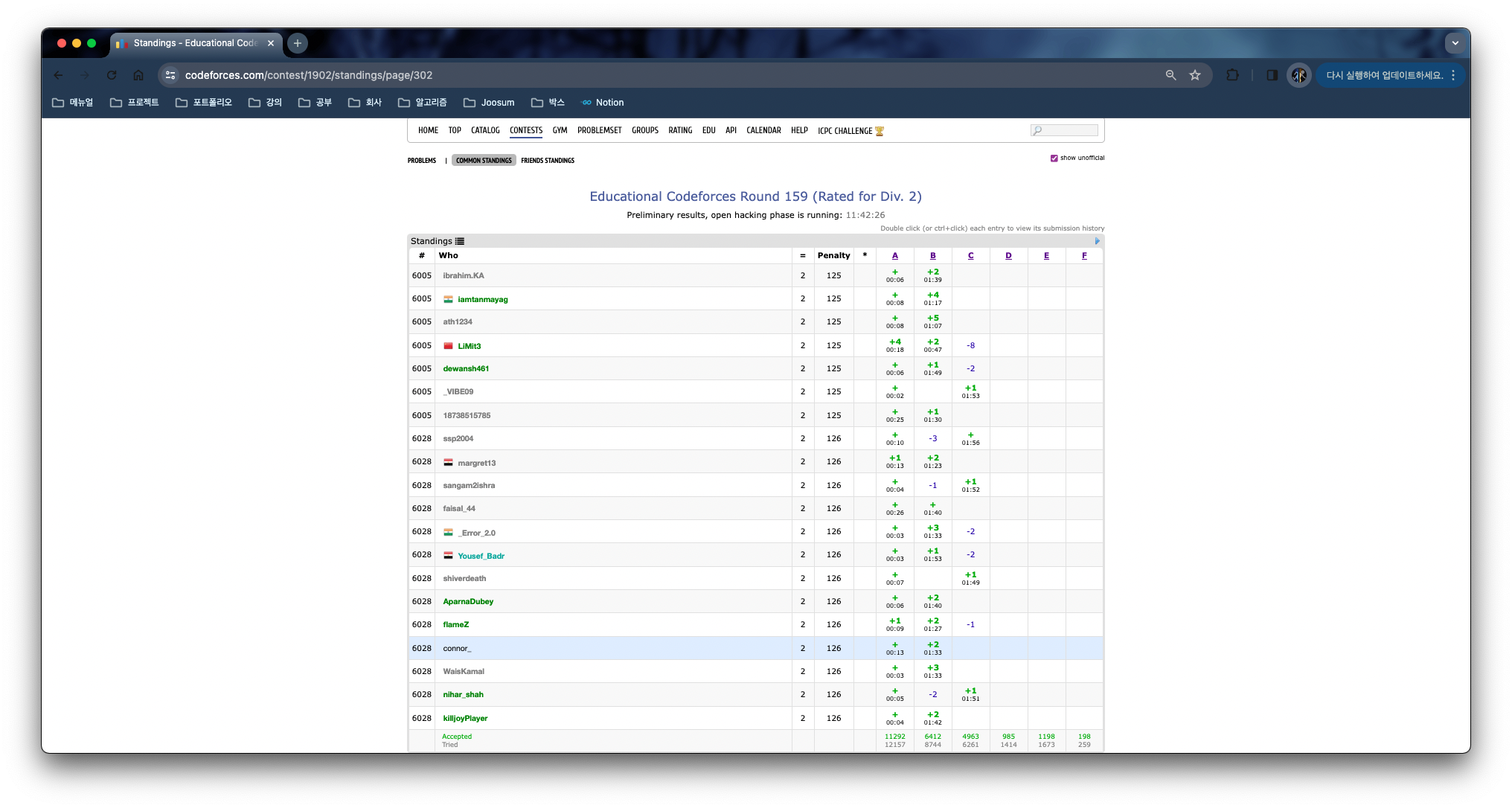Bookmark this page with the star icon
1512x808 pixels.
(x=1195, y=75)
